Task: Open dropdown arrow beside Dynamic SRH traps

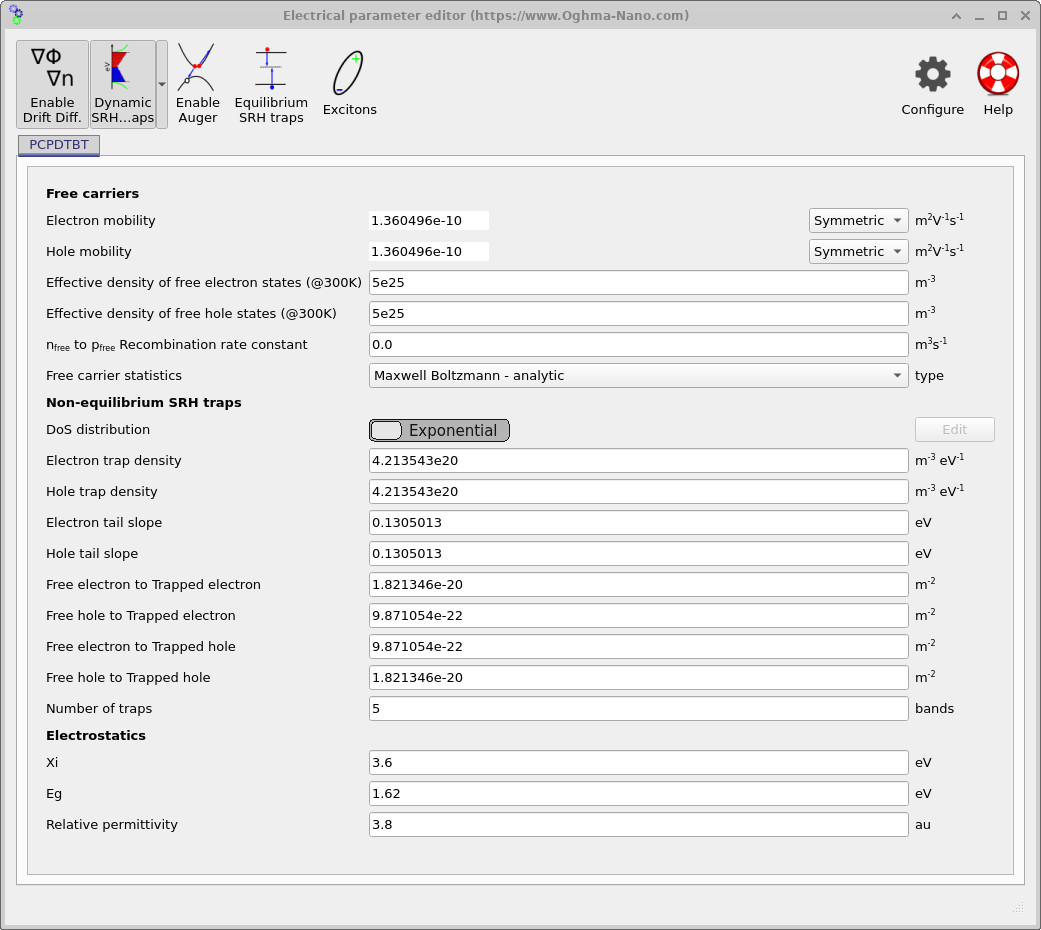Action: pos(162,85)
